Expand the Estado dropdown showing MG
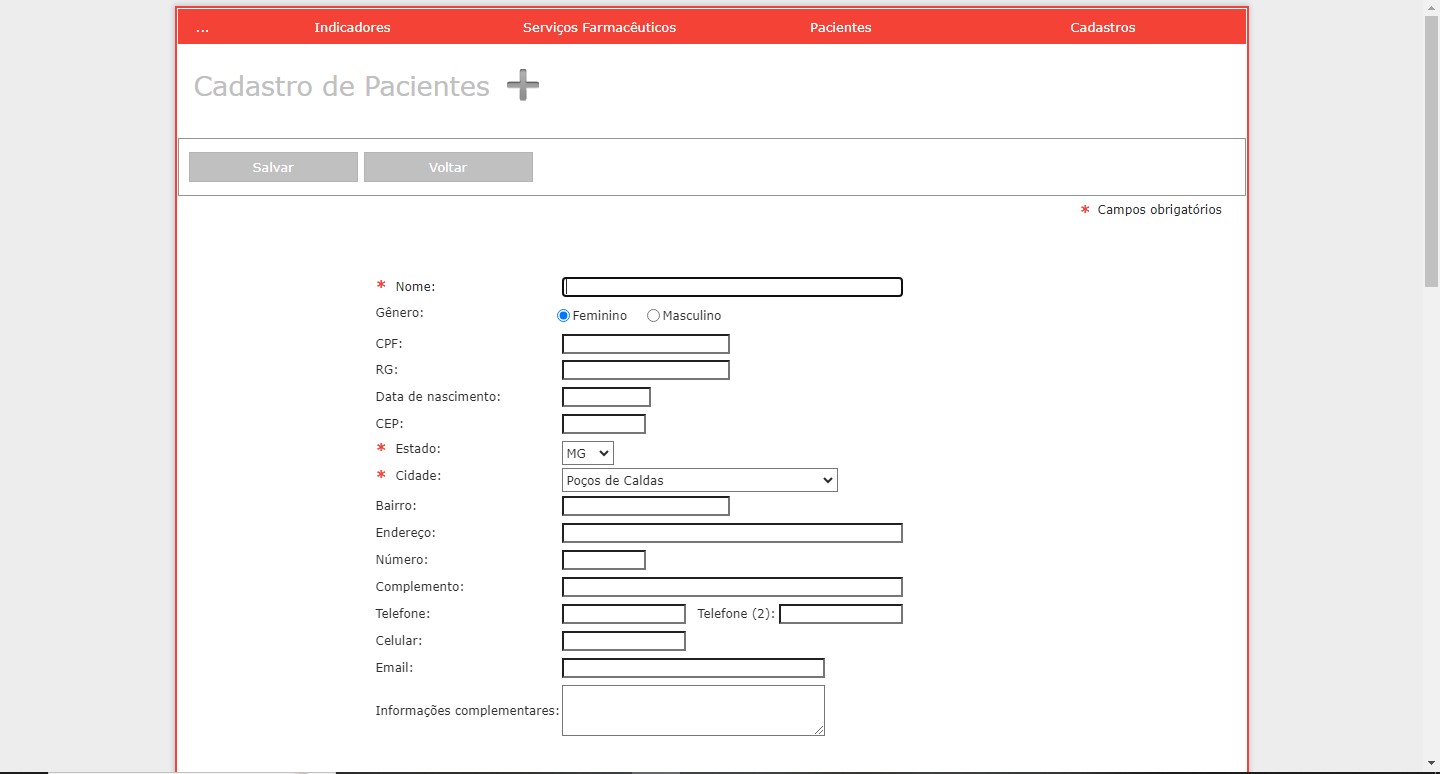Screen dimensions: 1440x774 pos(588,454)
